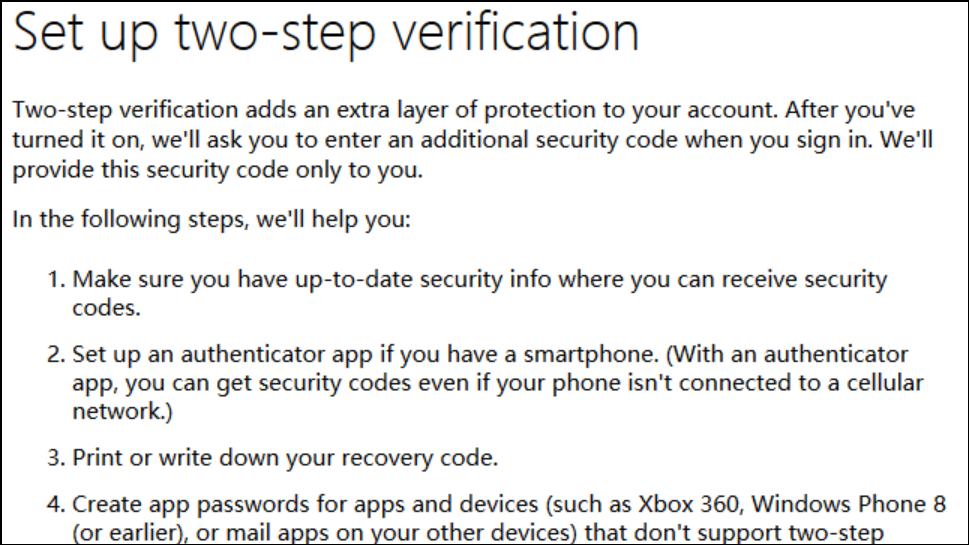Click the phrase 'After you've' in the first paragraph
Image resolution: width=969 pixels, height=545 pixels.
click(x=850, y=110)
